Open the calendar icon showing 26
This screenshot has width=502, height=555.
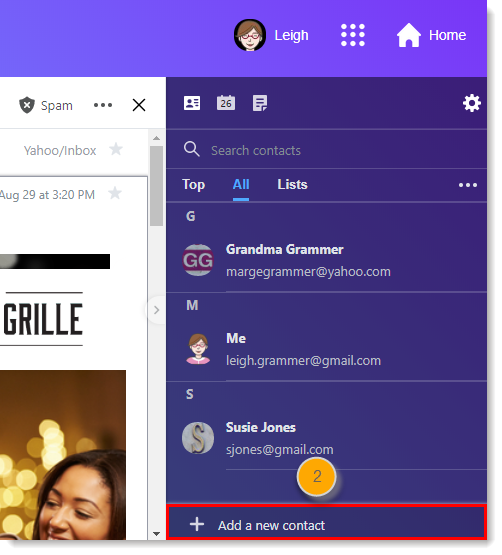[226, 103]
